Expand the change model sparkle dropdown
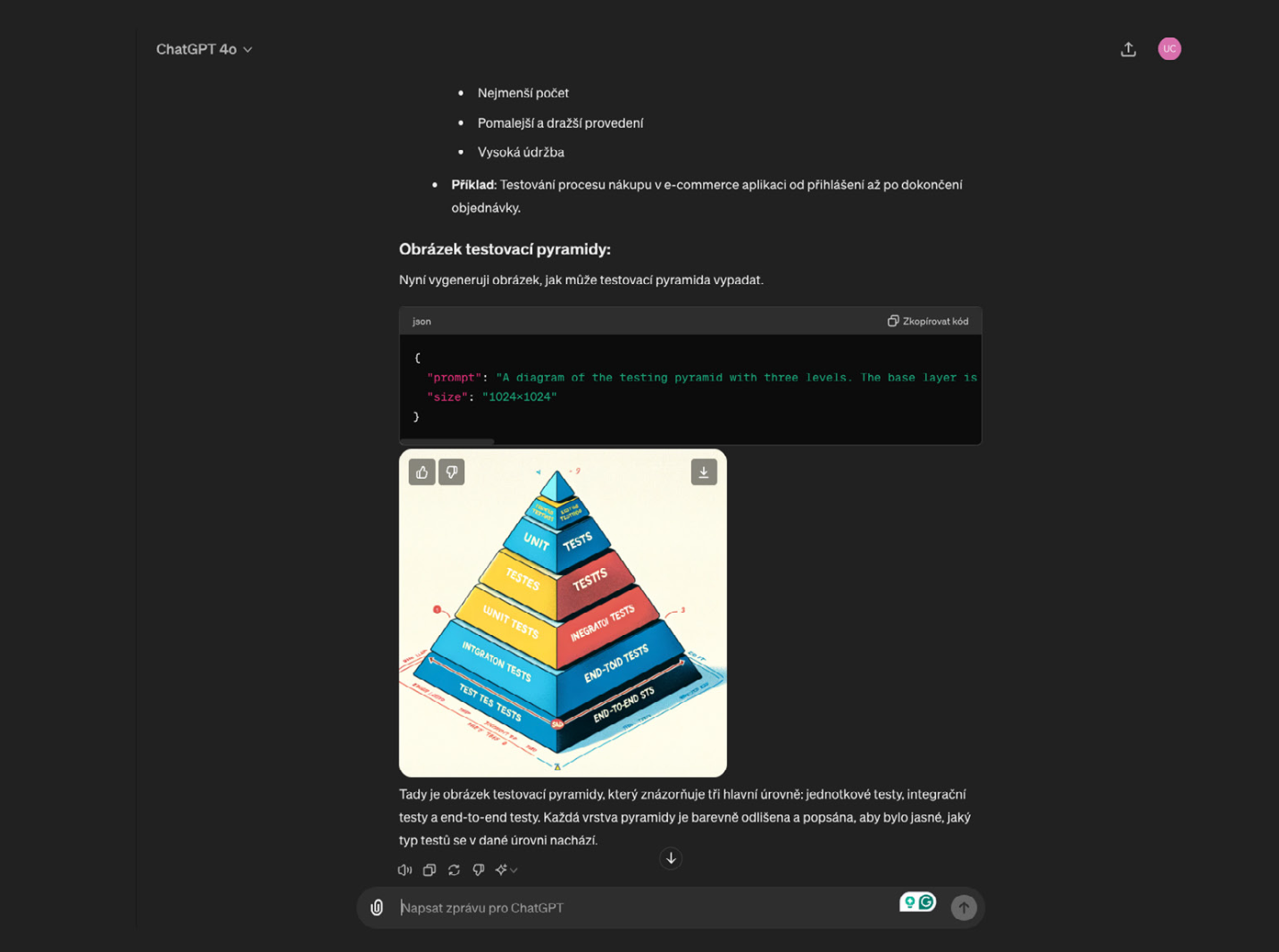 point(506,870)
